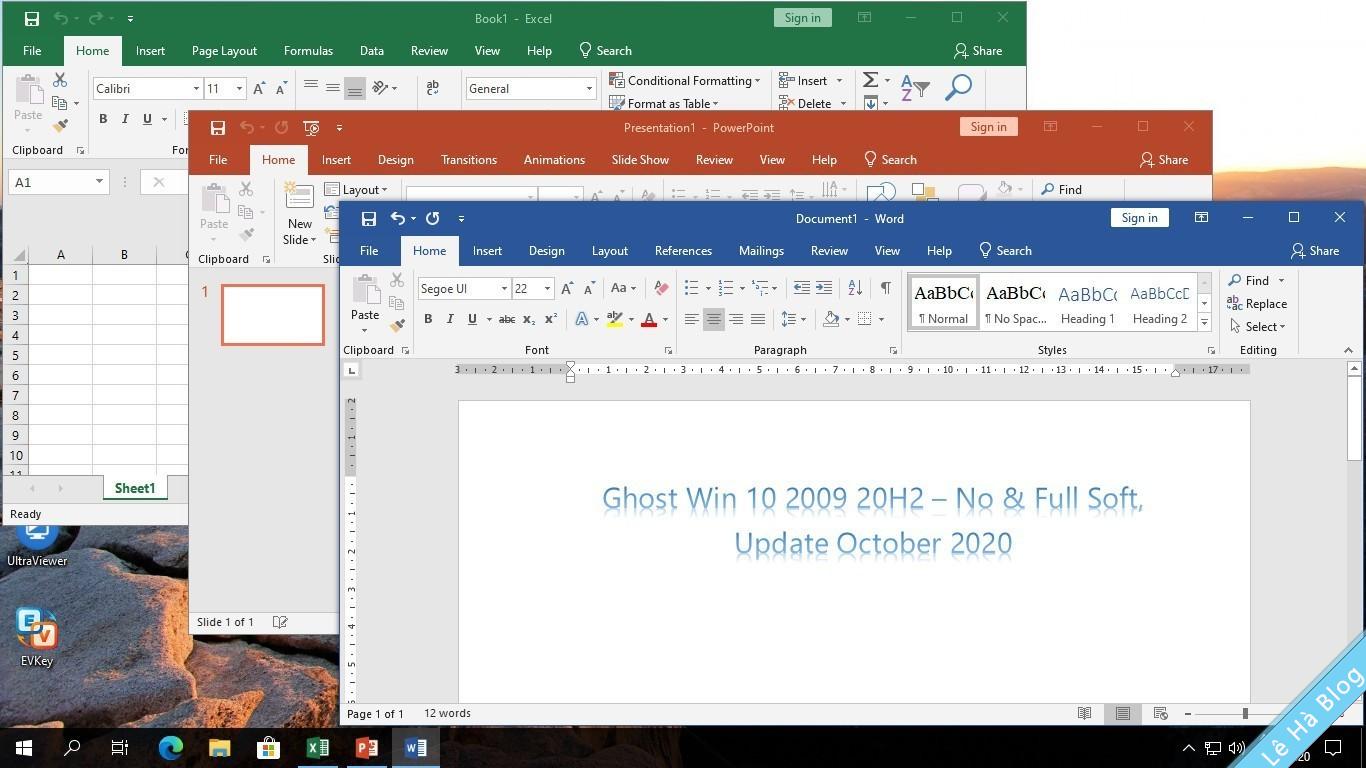
Task: Open PowerPoint Layout dropdown
Action: [356, 189]
